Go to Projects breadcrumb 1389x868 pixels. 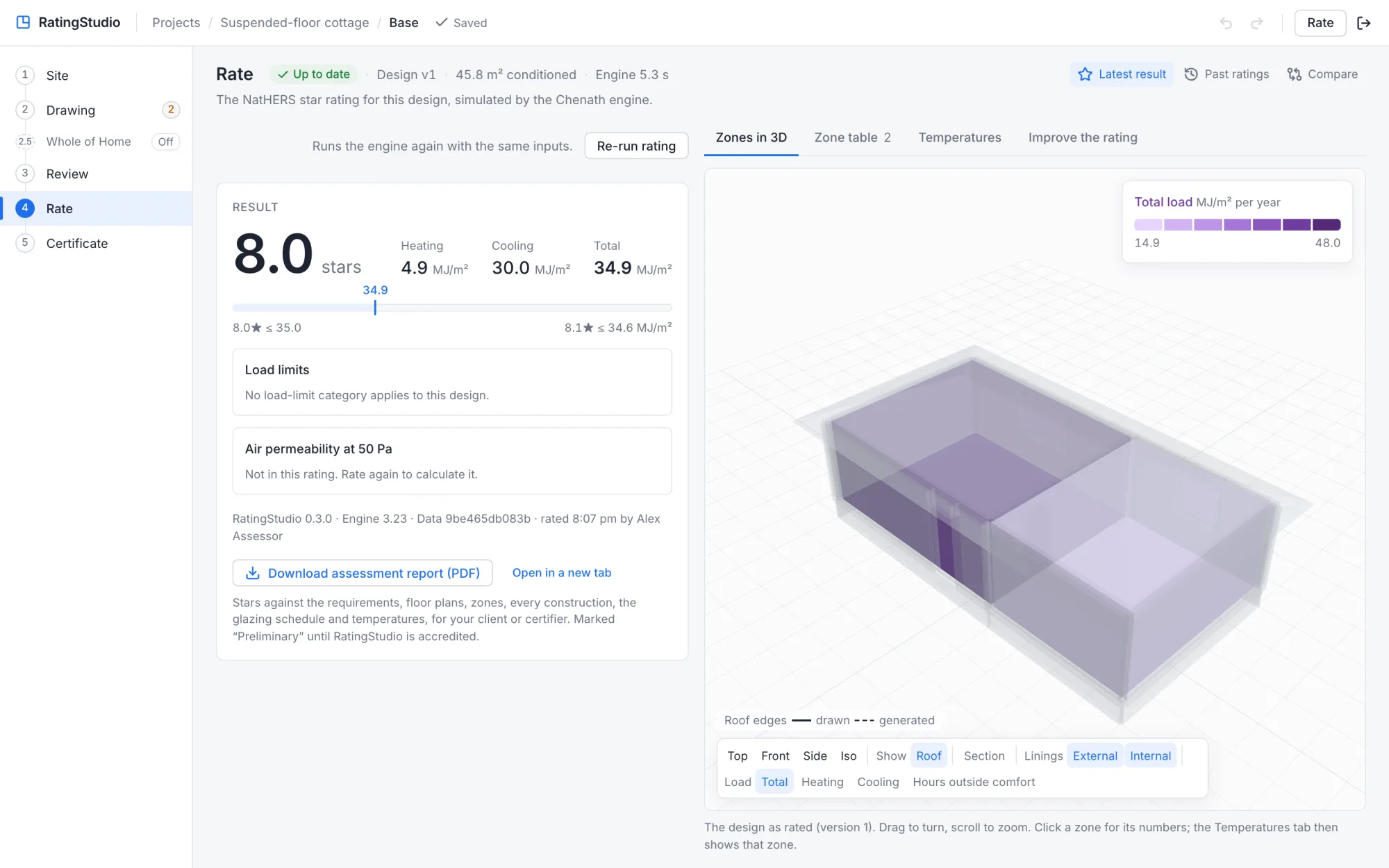176,23
